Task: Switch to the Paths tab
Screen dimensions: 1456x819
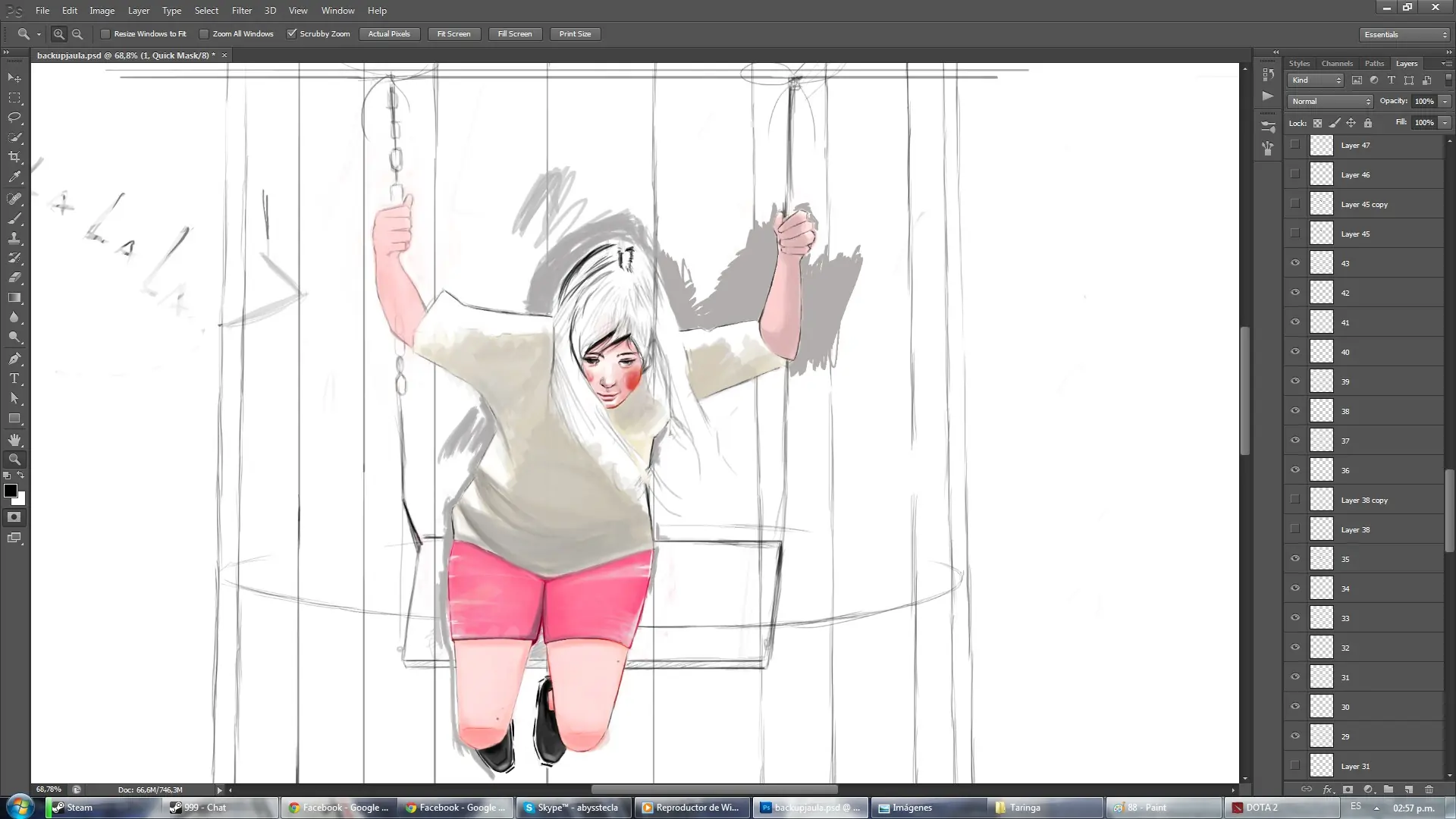Action: 1374,64
